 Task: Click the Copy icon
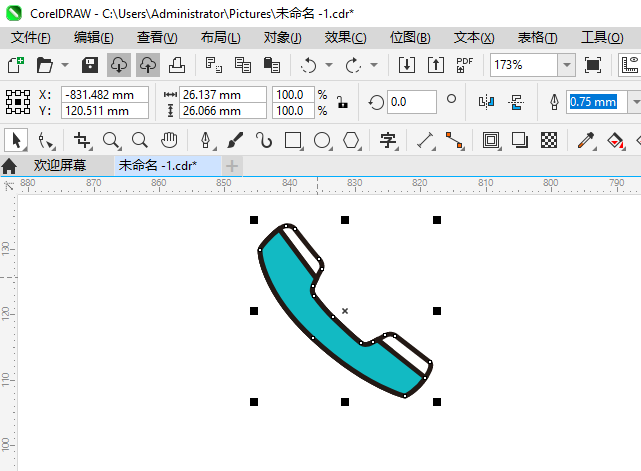pyautogui.click(x=242, y=65)
